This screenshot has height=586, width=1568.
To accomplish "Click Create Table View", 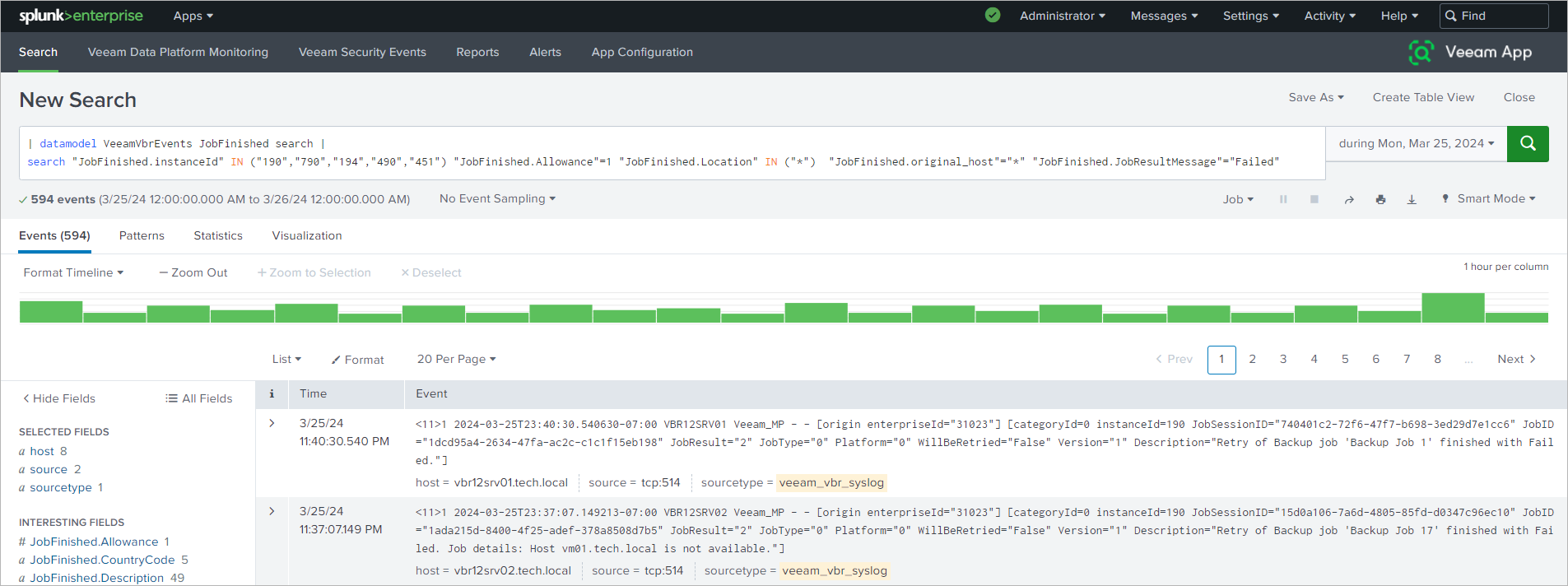I will point(1423,97).
